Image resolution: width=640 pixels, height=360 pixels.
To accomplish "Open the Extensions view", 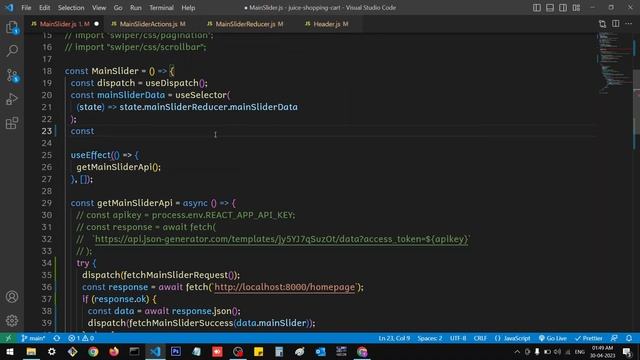I will click(12, 123).
